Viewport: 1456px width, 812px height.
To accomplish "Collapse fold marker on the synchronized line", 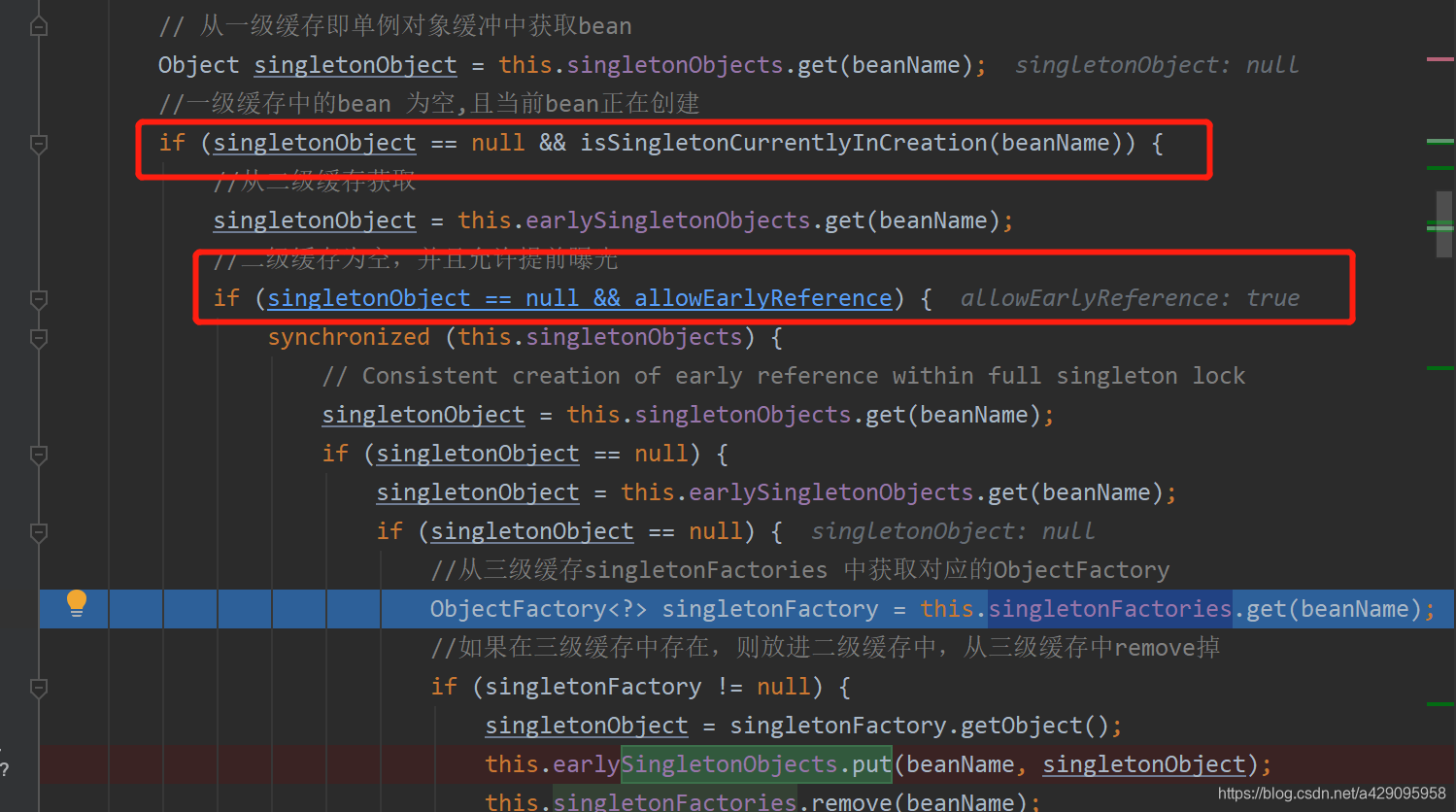I will click(x=39, y=338).
